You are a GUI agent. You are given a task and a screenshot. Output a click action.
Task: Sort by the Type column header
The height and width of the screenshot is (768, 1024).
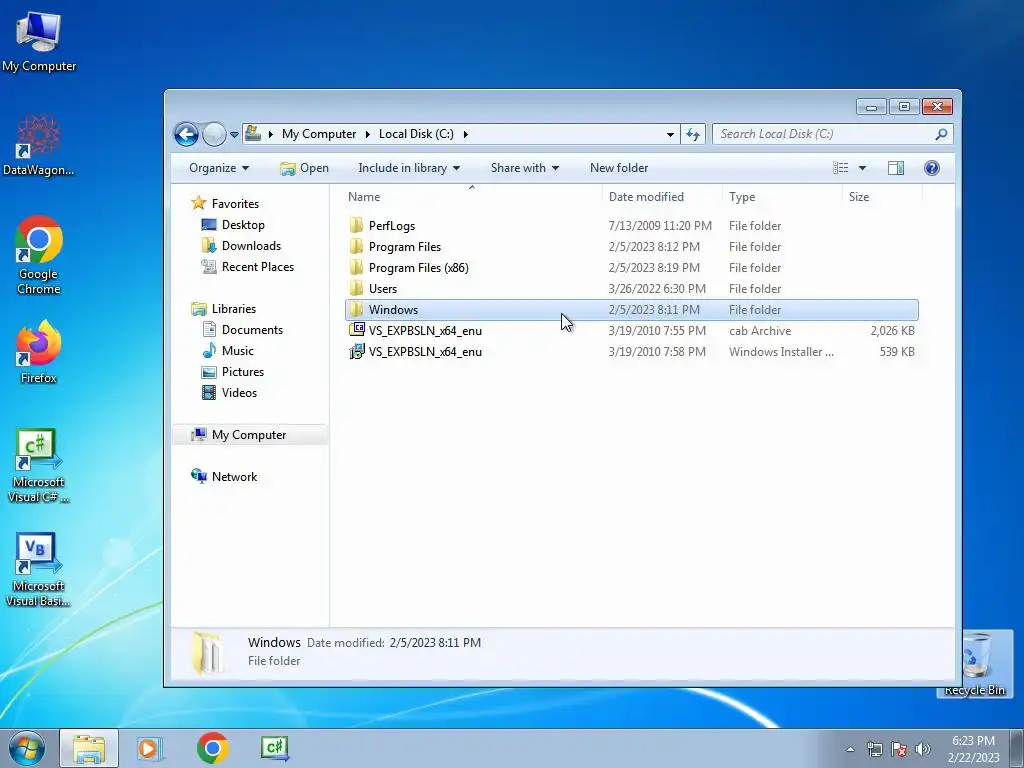(782, 197)
